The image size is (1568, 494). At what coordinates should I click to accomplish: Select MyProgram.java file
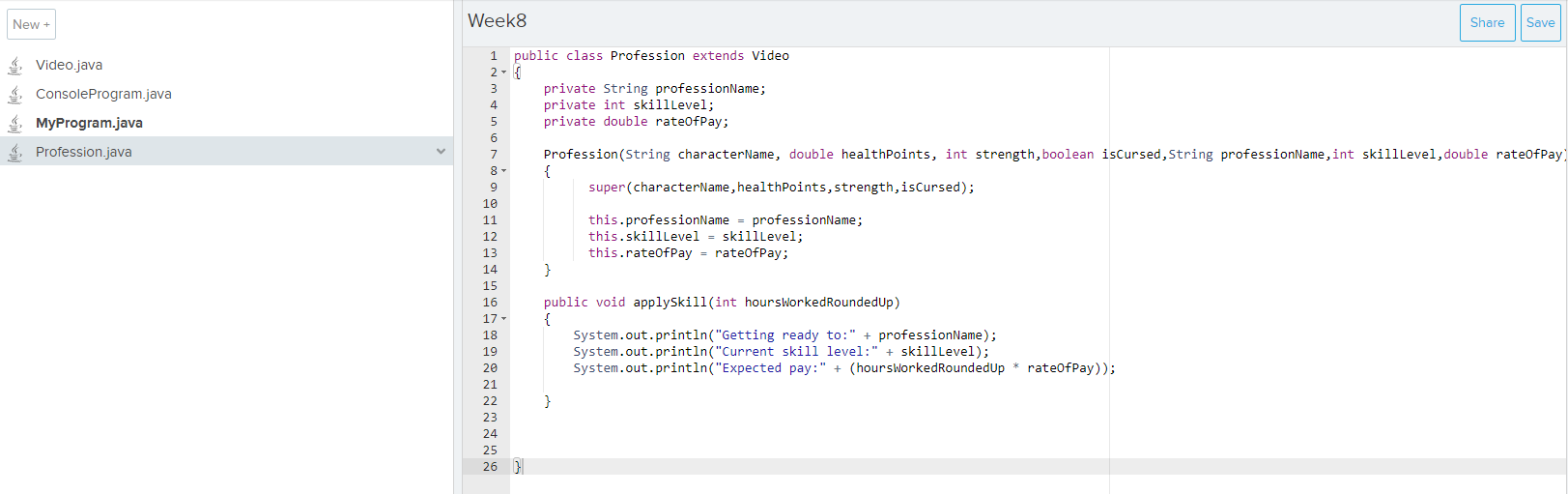[x=89, y=123]
